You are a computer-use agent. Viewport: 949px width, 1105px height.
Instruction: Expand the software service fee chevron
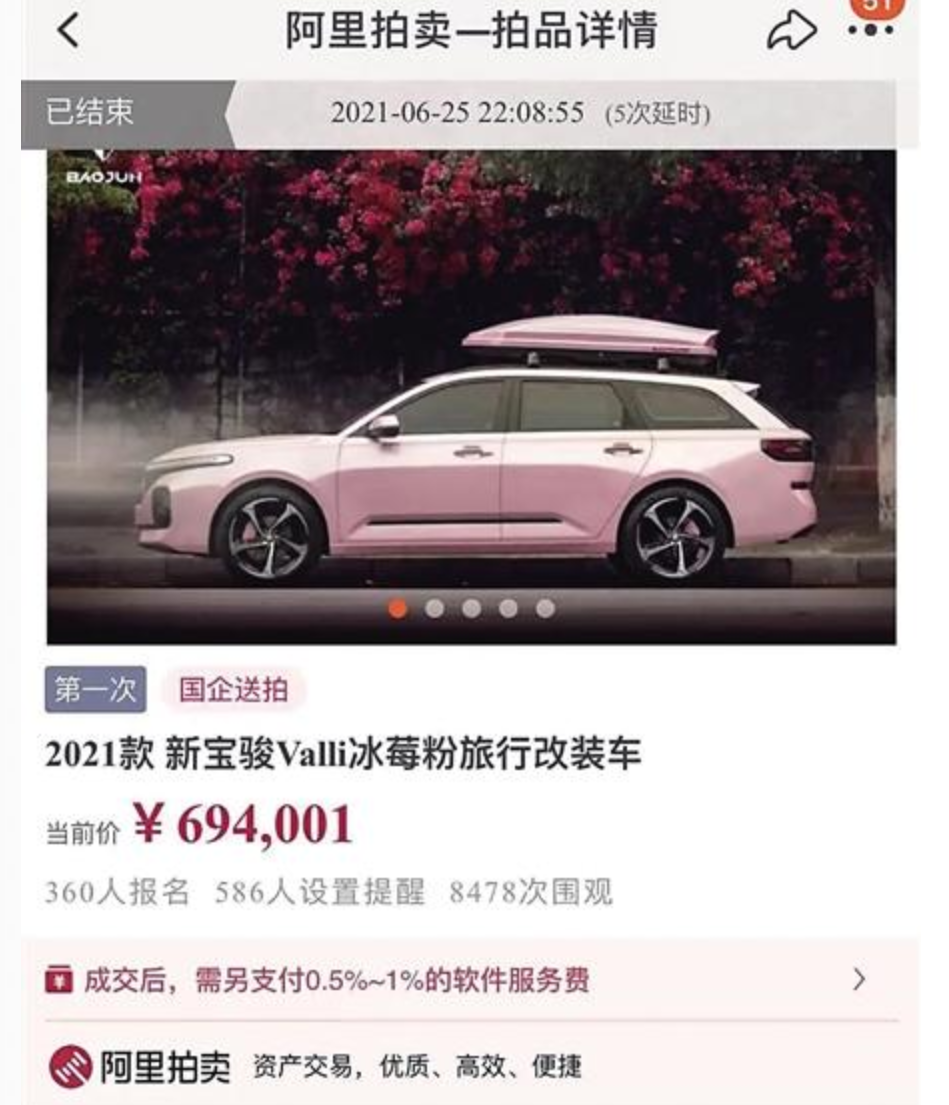(859, 980)
